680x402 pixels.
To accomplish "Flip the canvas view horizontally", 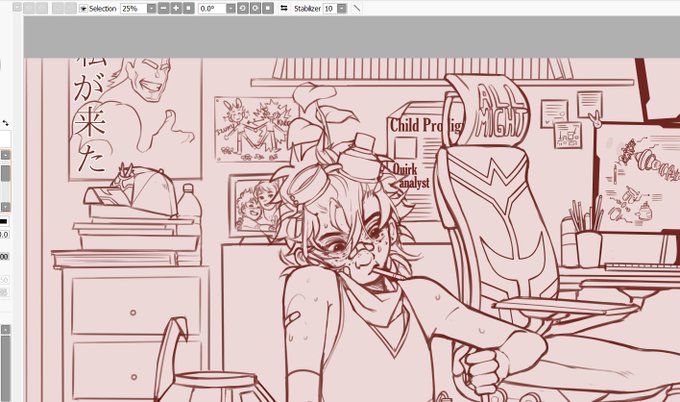I will pyautogui.click(x=284, y=8).
